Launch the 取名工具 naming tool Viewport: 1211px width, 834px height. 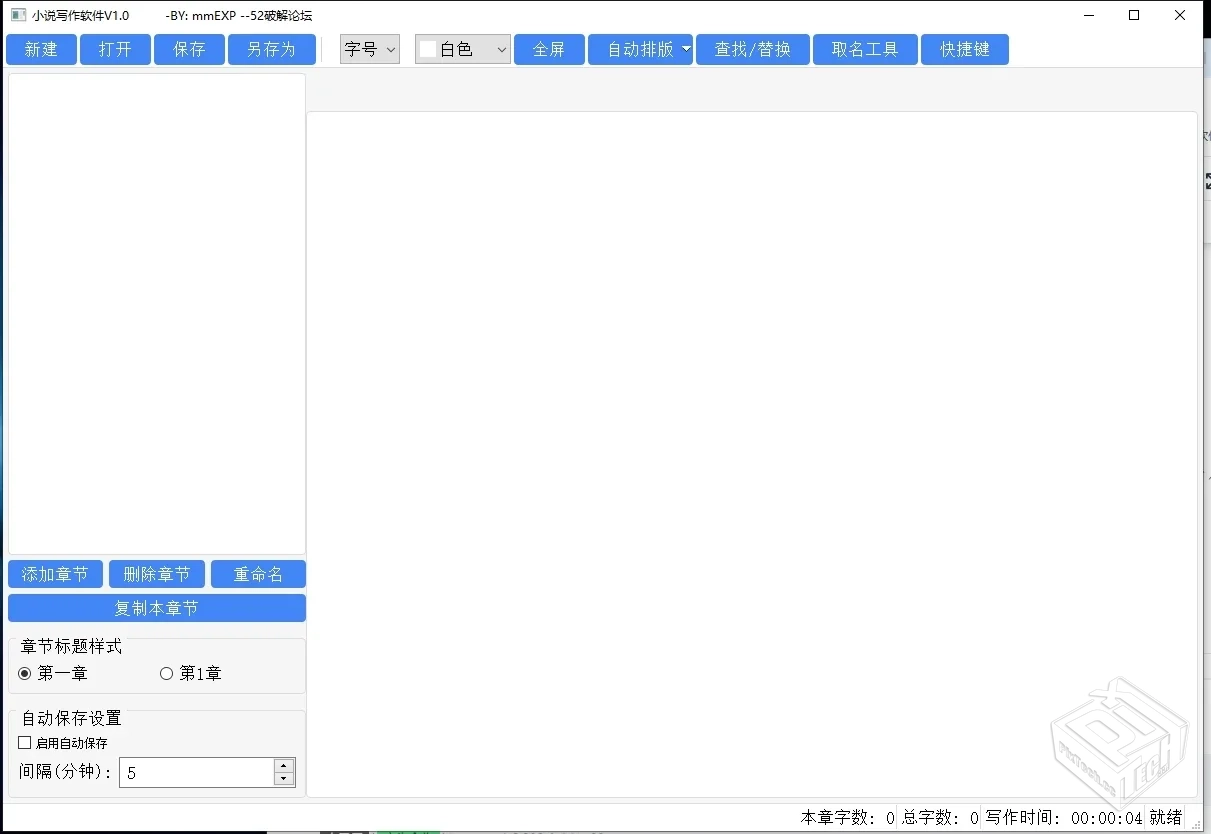(x=864, y=49)
